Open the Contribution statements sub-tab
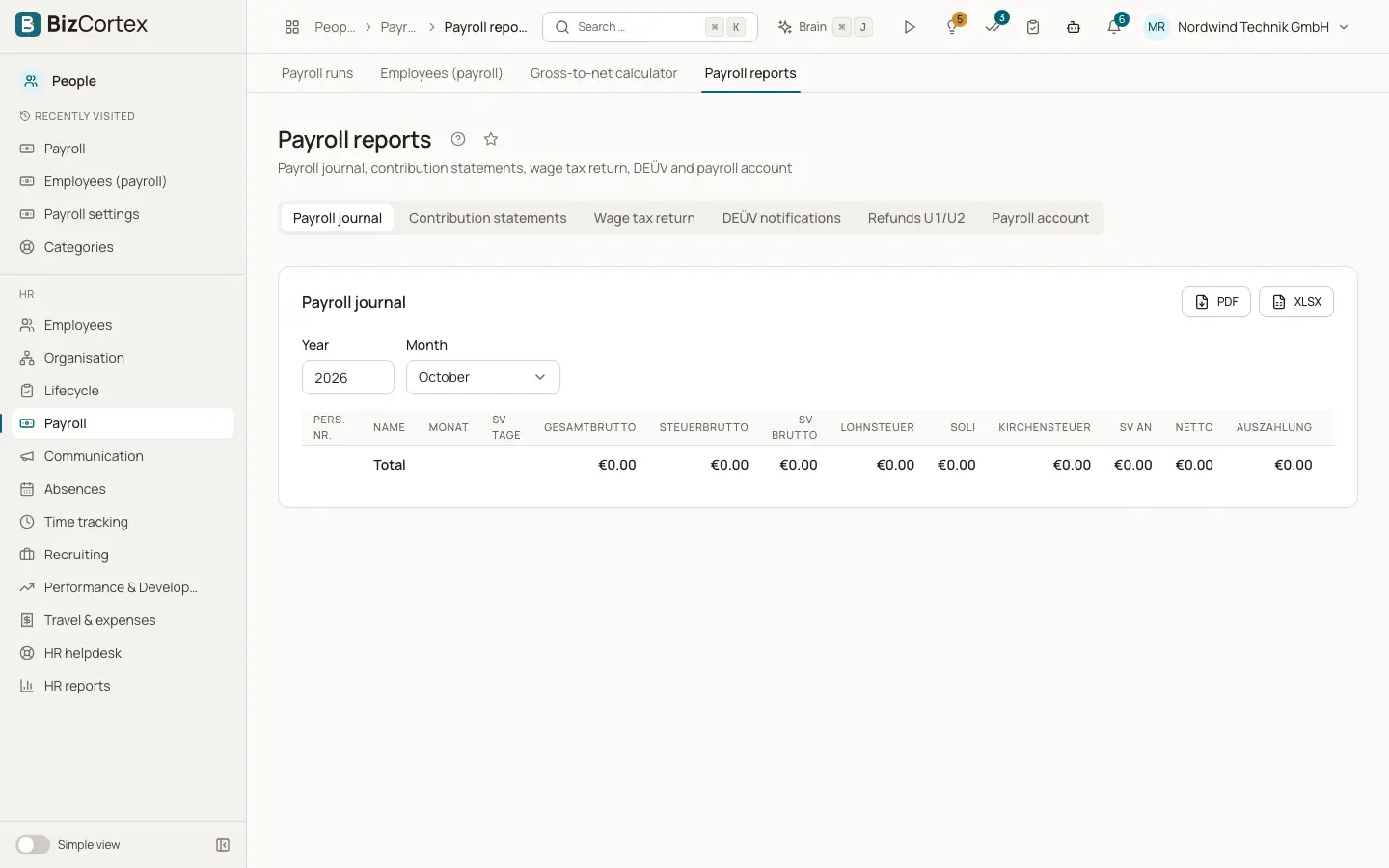Screen dimensions: 1389x868 coord(488,218)
